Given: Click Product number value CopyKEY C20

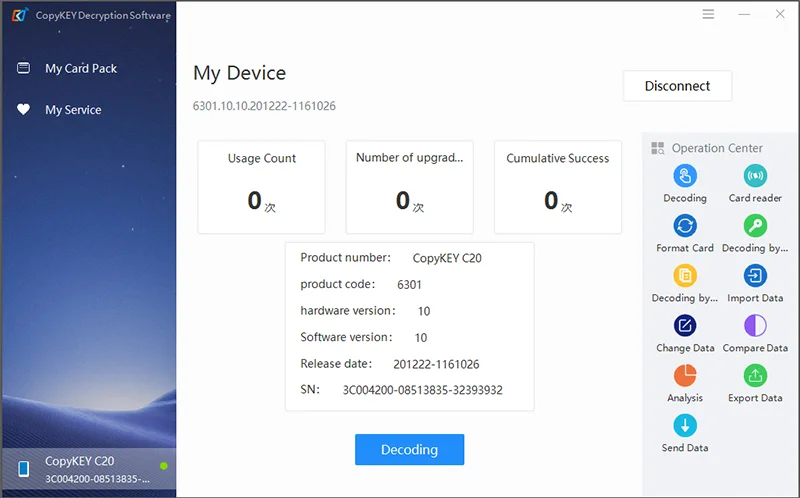Looking at the screenshot, I should pyautogui.click(x=447, y=258).
